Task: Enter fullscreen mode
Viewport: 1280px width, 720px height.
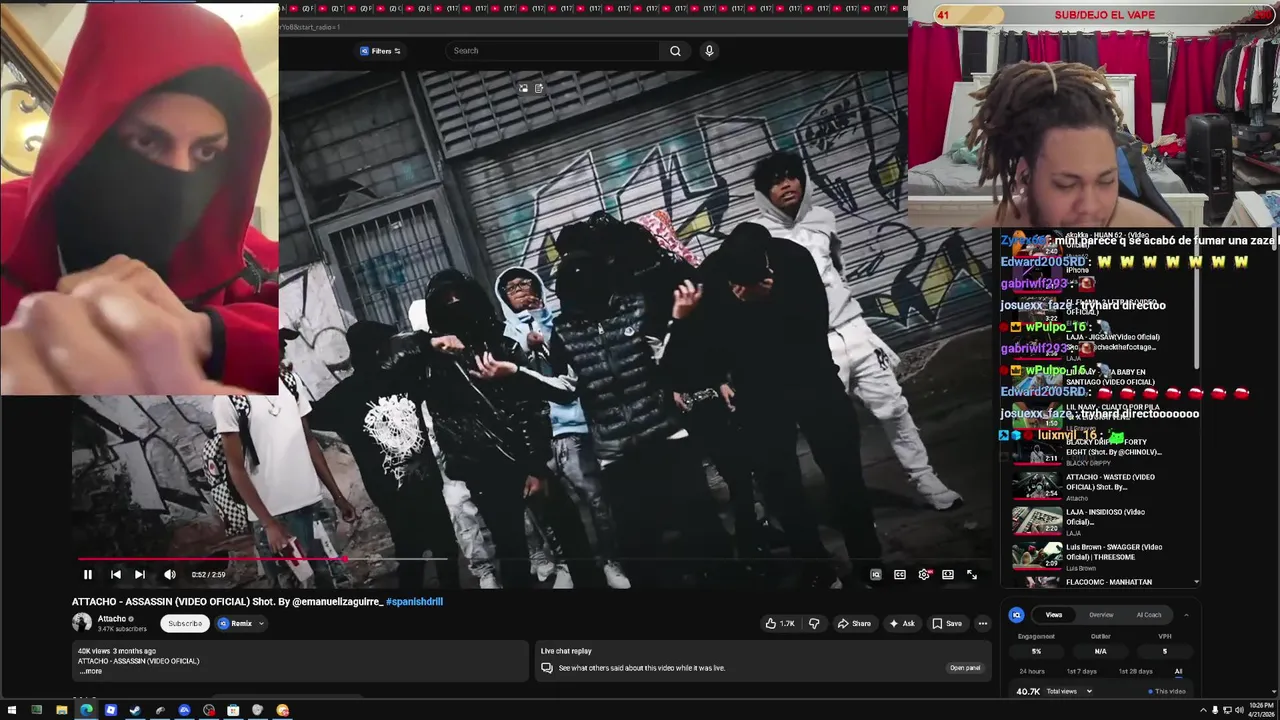Action: tap(972, 575)
